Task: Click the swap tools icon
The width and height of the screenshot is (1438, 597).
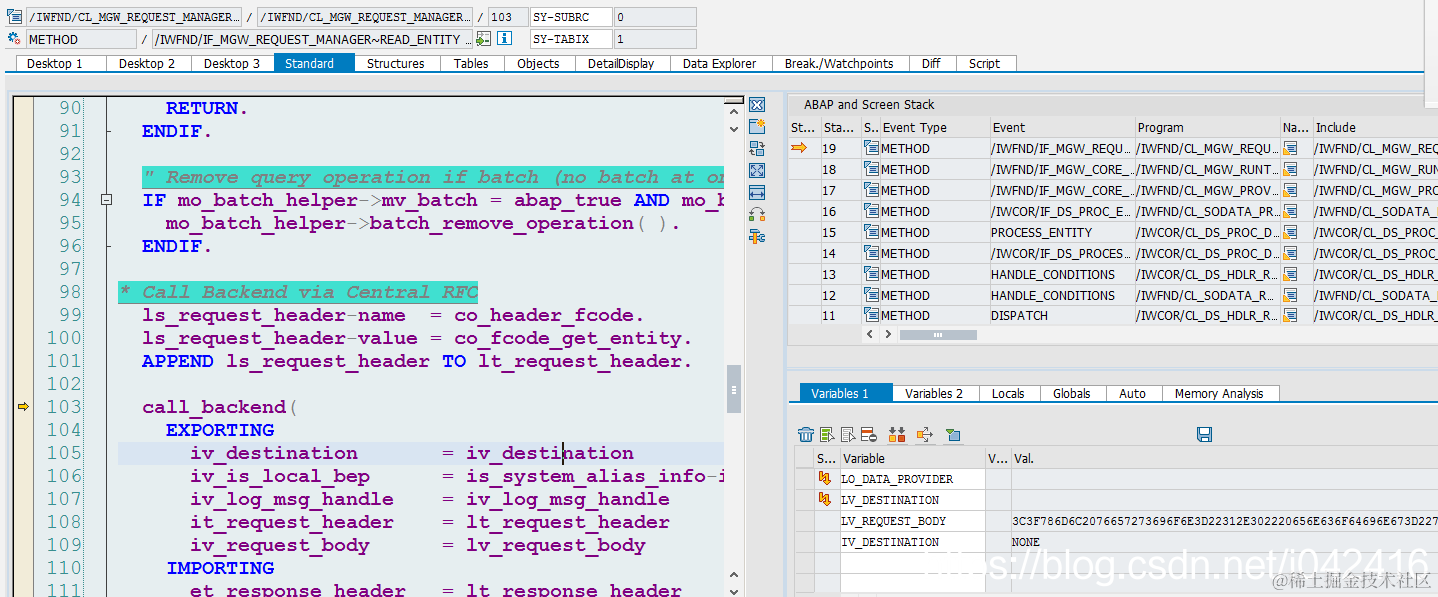Action: [x=757, y=215]
